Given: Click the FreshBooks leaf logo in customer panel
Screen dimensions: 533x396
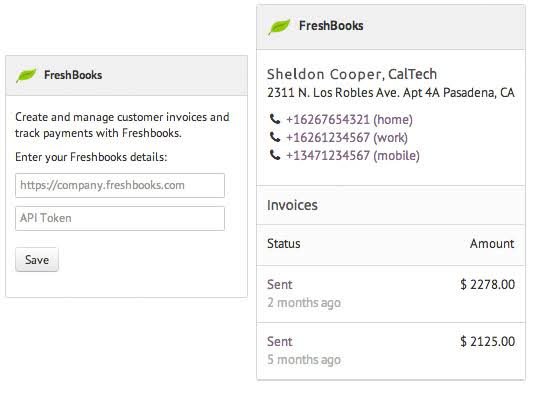Looking at the screenshot, I should coord(279,27).
